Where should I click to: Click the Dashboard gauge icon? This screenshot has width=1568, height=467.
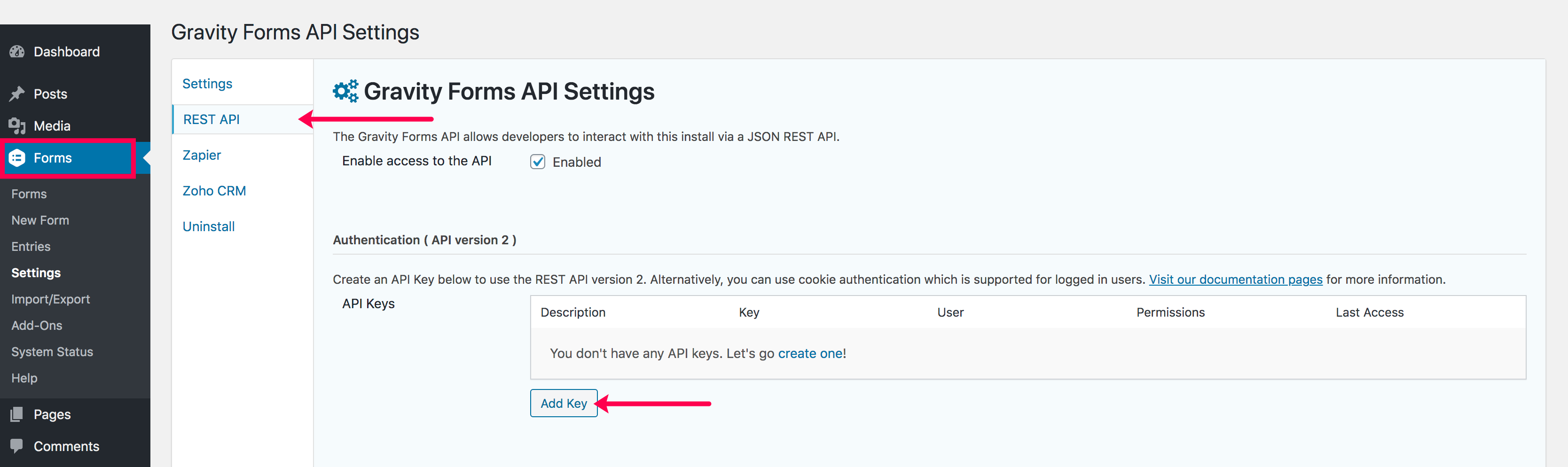(17, 52)
